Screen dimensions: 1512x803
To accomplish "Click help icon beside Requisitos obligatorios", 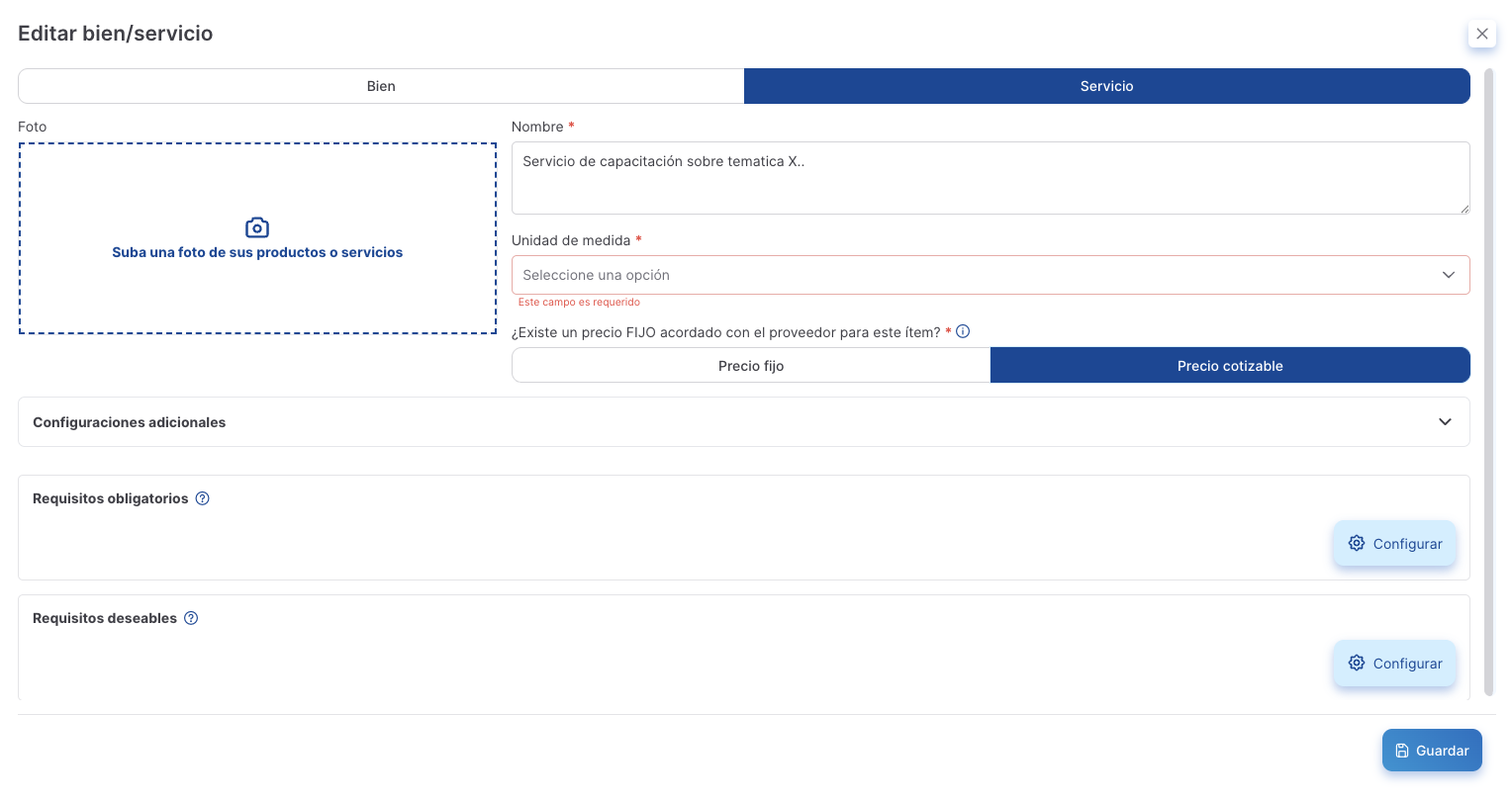I will point(202,498).
